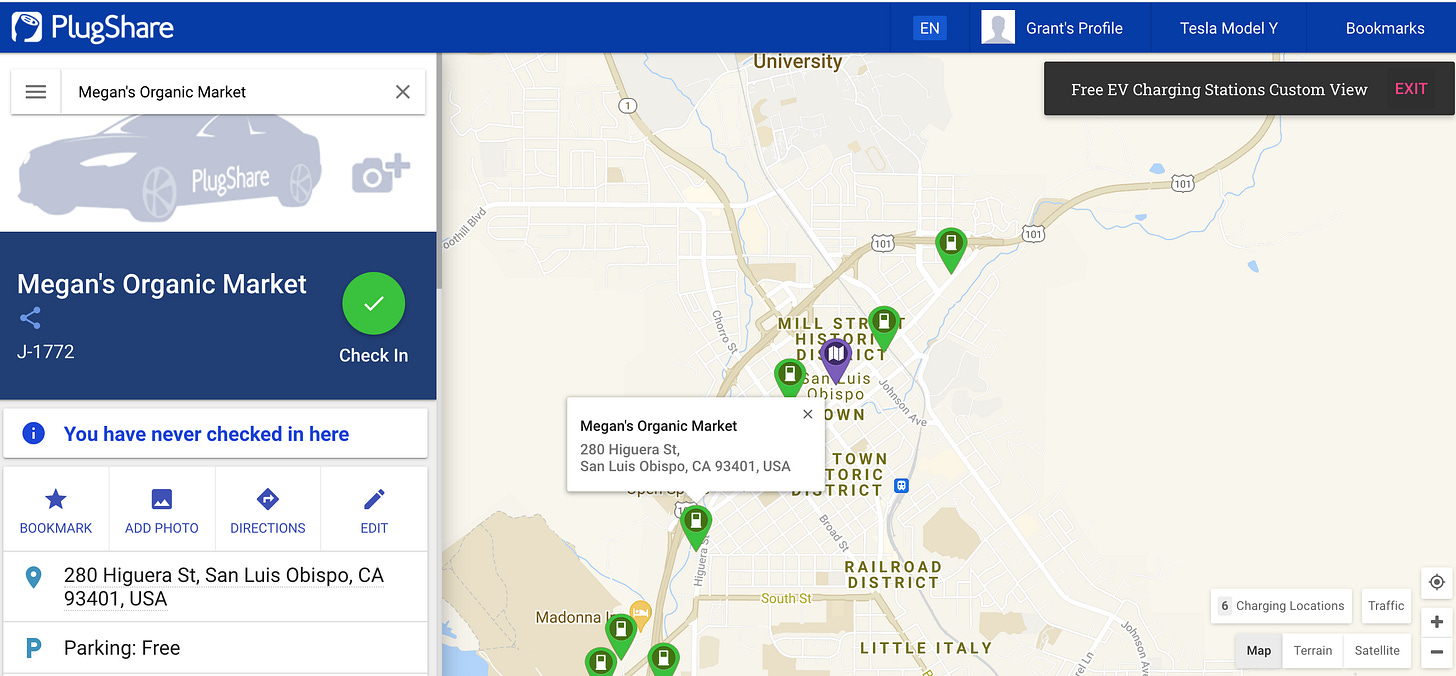
Task: Close the Megan's Organic Market map popup
Action: (x=808, y=414)
